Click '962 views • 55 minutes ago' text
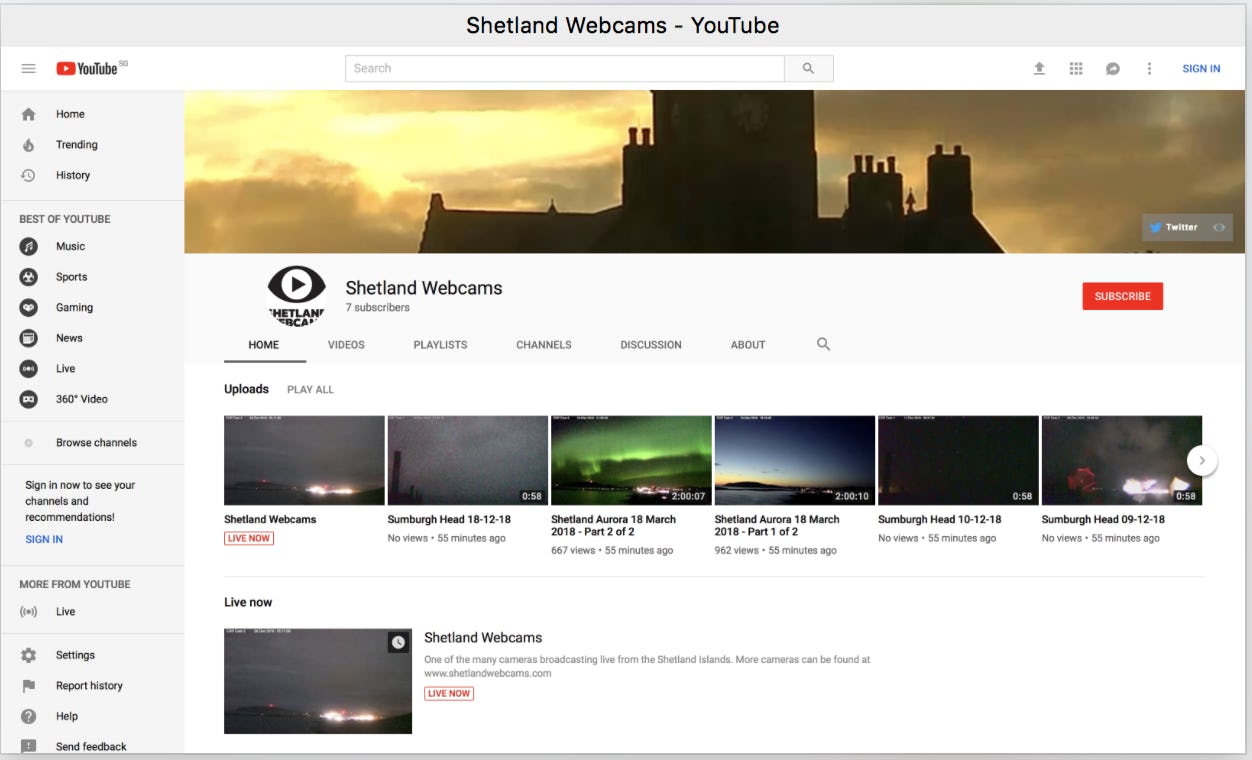1252x760 pixels. point(776,551)
